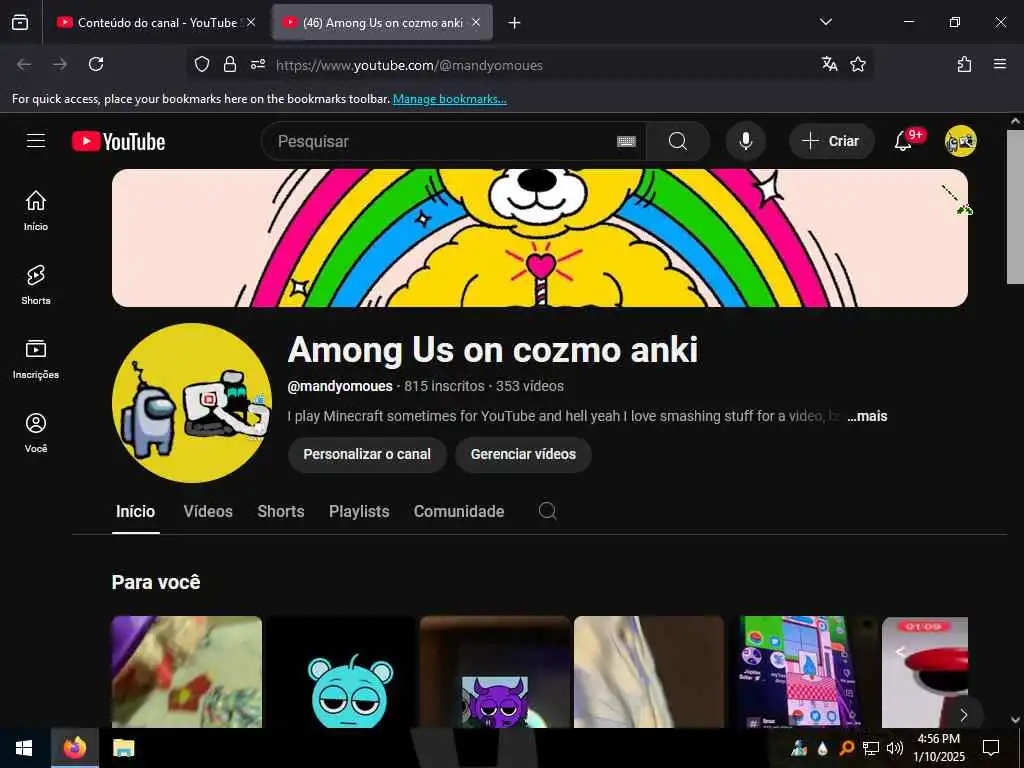The image size is (1024, 768).
Task: Open the tracking protection shield icon
Action: (202, 64)
